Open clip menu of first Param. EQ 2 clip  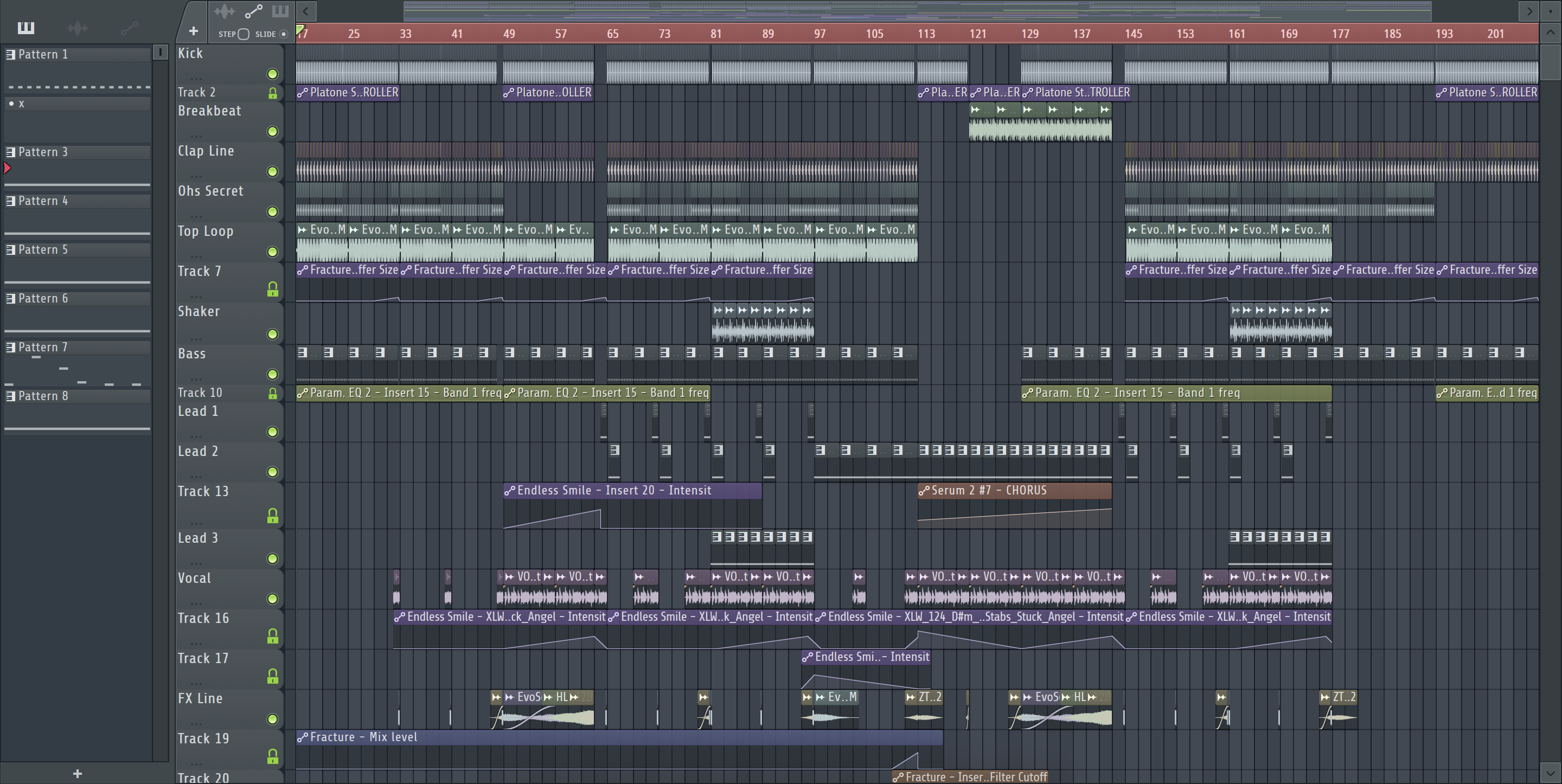point(303,393)
